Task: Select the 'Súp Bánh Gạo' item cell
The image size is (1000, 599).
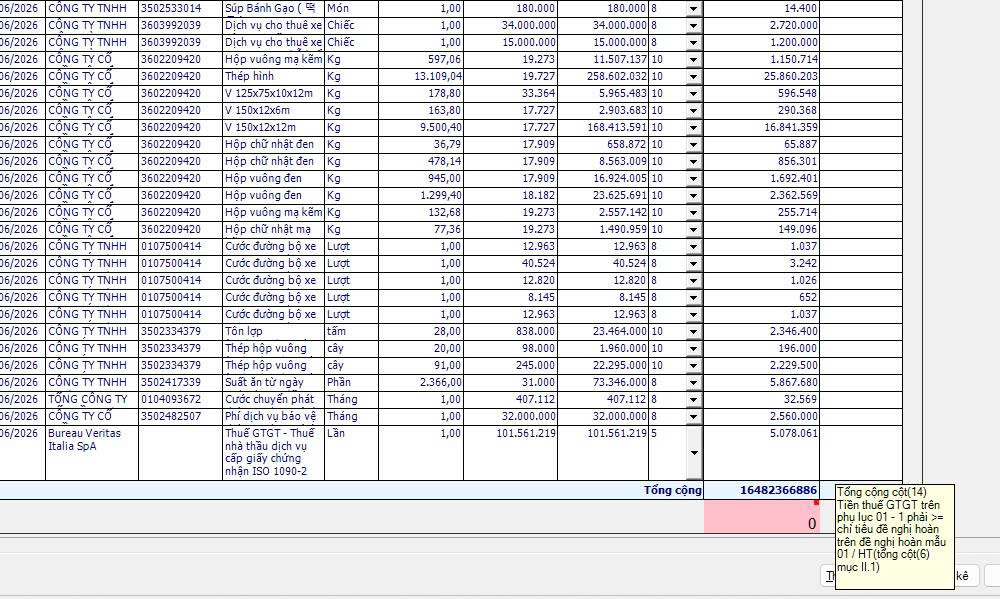Action: tap(273, 8)
